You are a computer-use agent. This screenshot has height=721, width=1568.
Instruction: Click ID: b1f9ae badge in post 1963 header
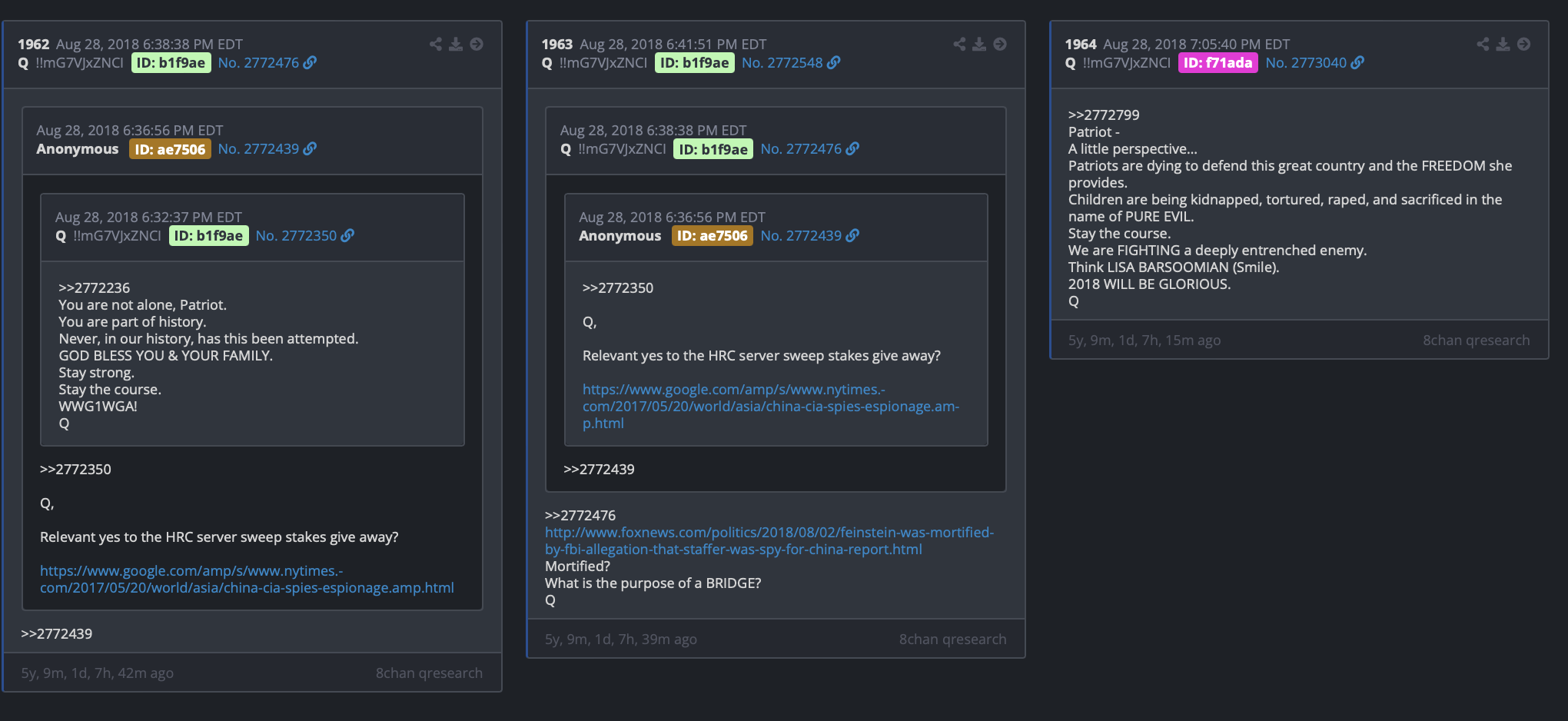pyautogui.click(x=694, y=62)
